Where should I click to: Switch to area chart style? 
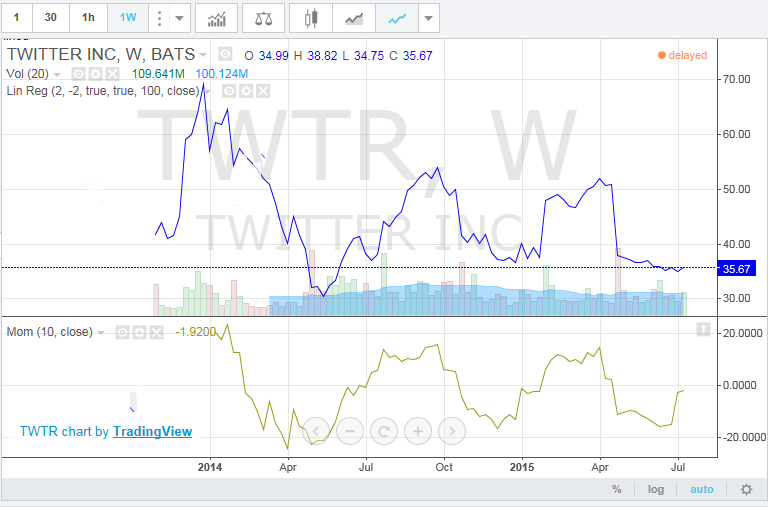point(354,19)
